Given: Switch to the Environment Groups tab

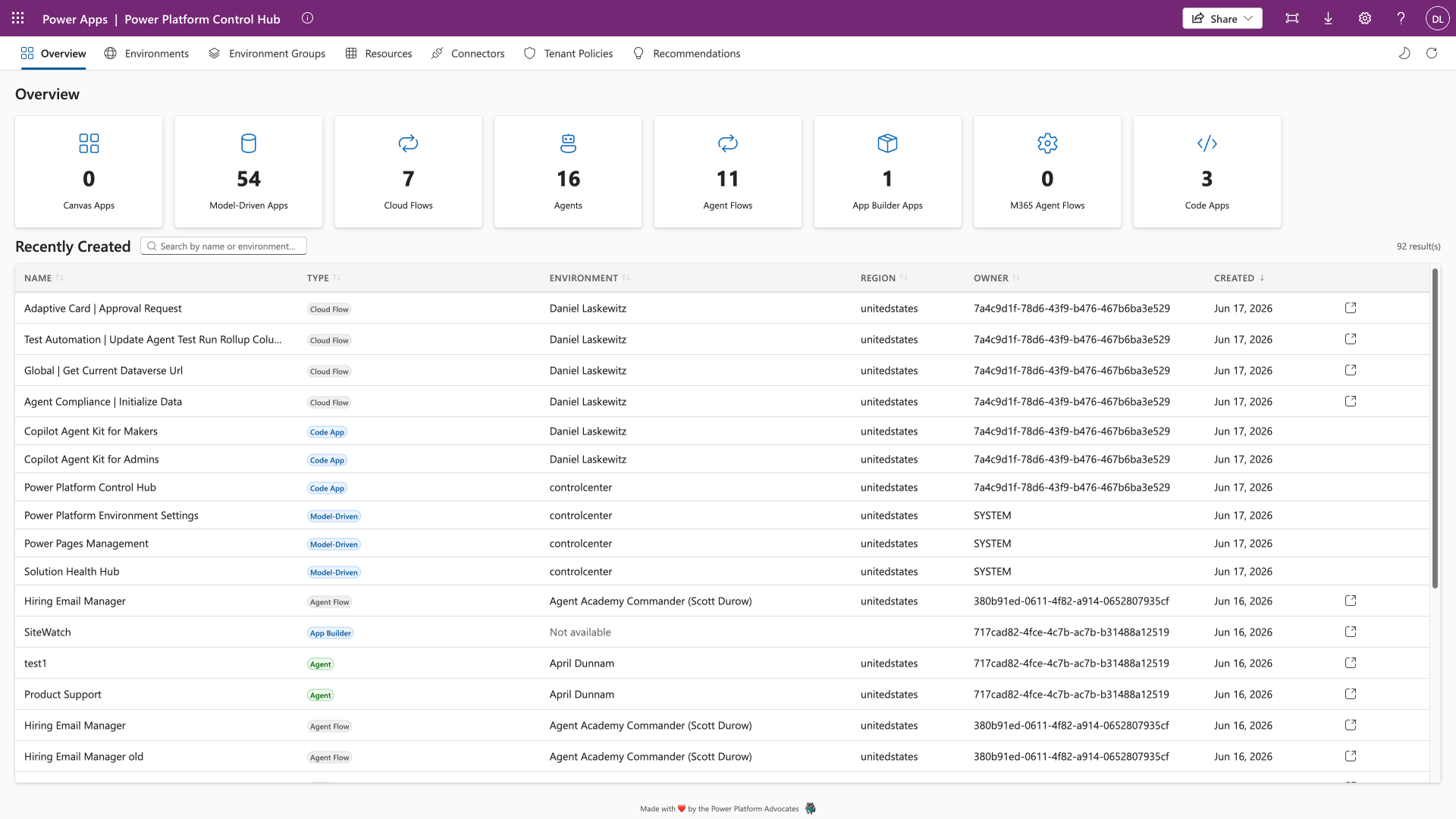Looking at the screenshot, I should (x=267, y=53).
